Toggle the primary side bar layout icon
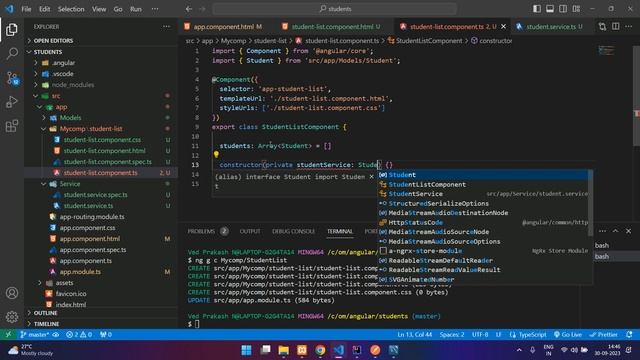640x360 pixels. 537,9
